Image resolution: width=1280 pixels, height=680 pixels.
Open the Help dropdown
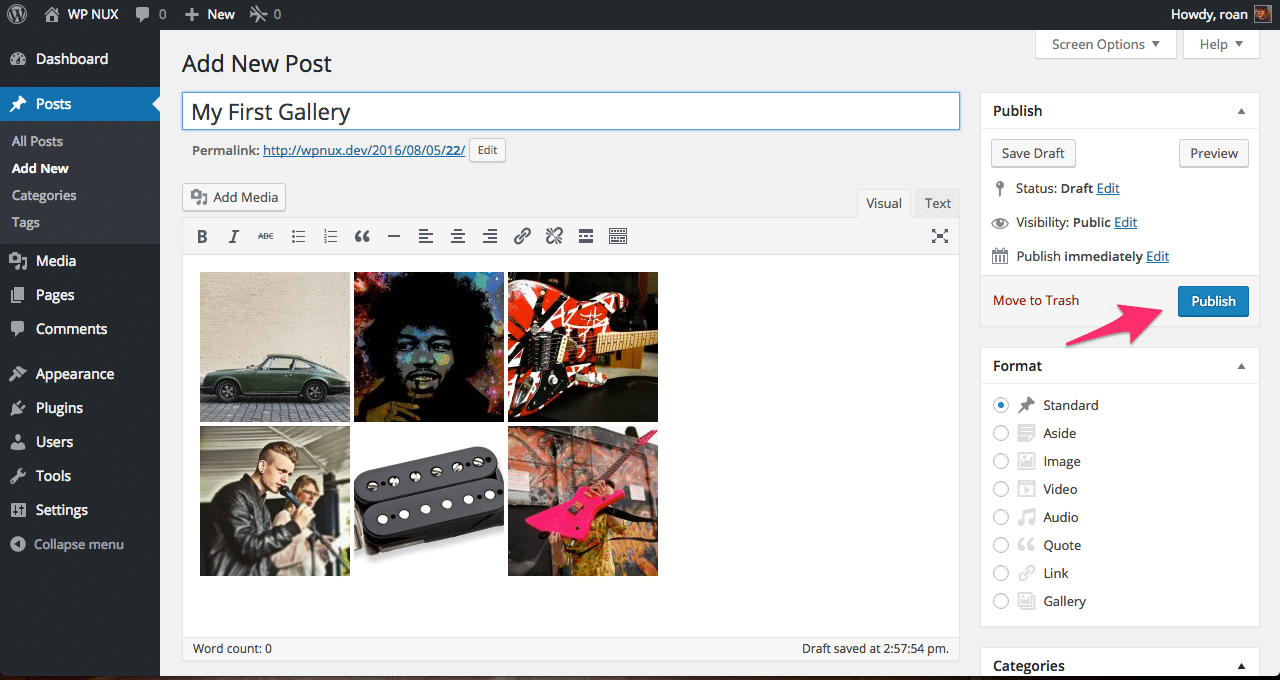click(1221, 44)
